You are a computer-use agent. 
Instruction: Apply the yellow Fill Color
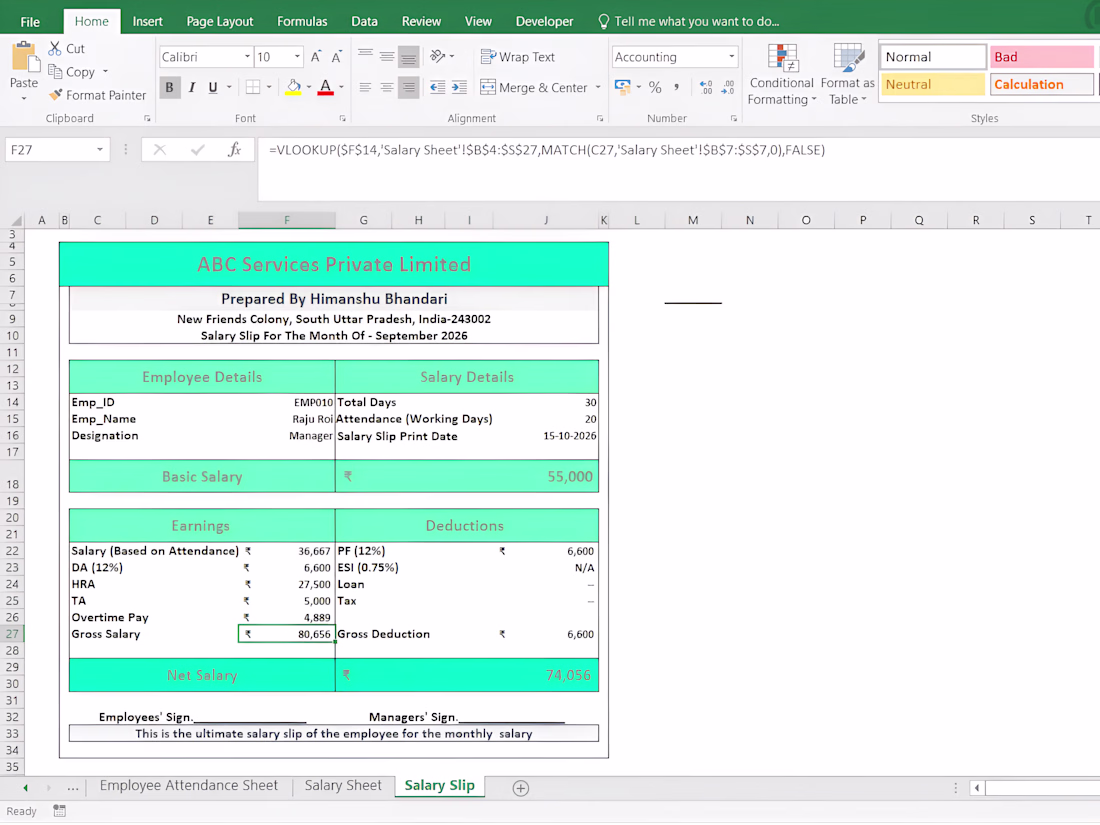[293, 87]
